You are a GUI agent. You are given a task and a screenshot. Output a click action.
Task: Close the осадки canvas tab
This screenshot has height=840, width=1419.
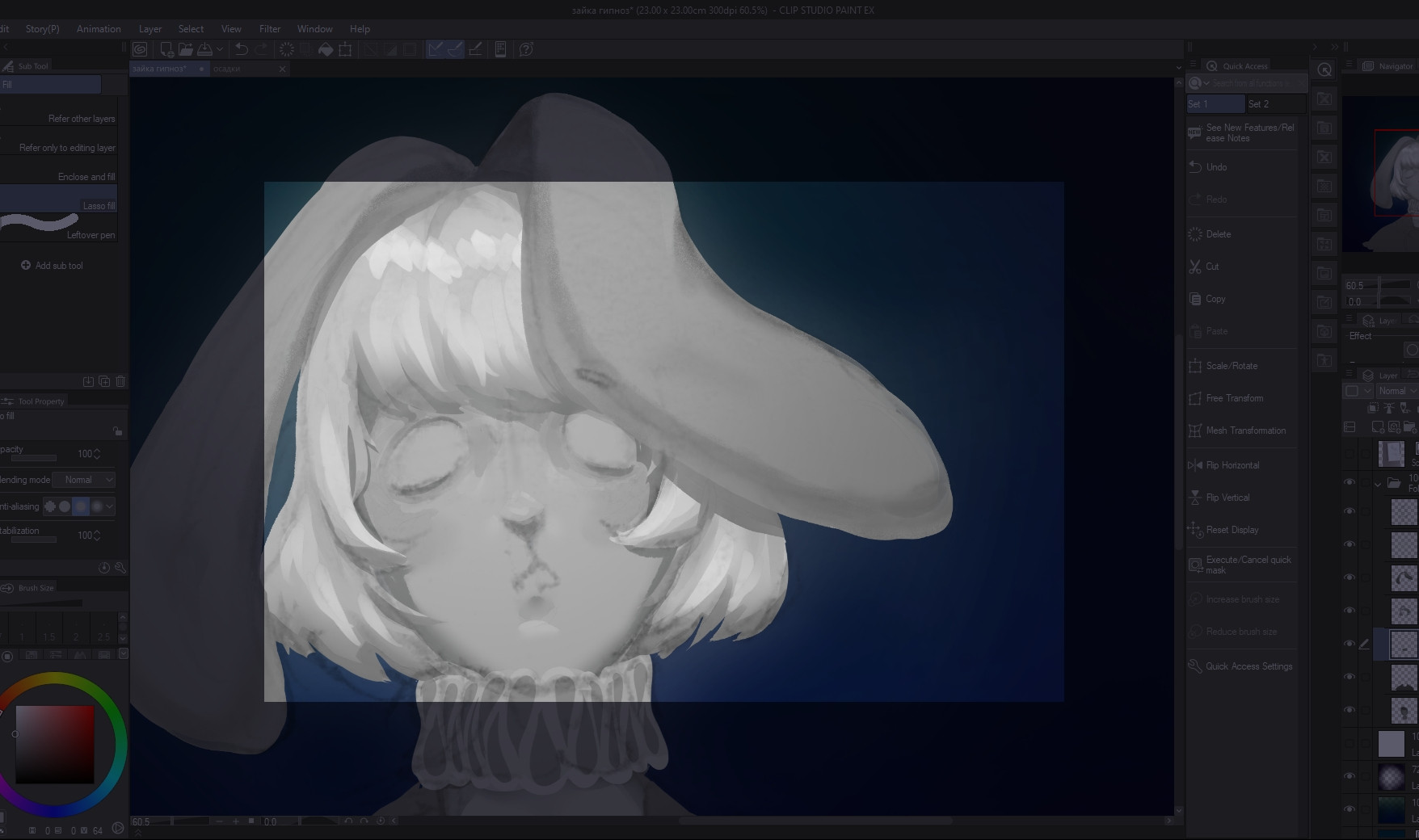282,69
